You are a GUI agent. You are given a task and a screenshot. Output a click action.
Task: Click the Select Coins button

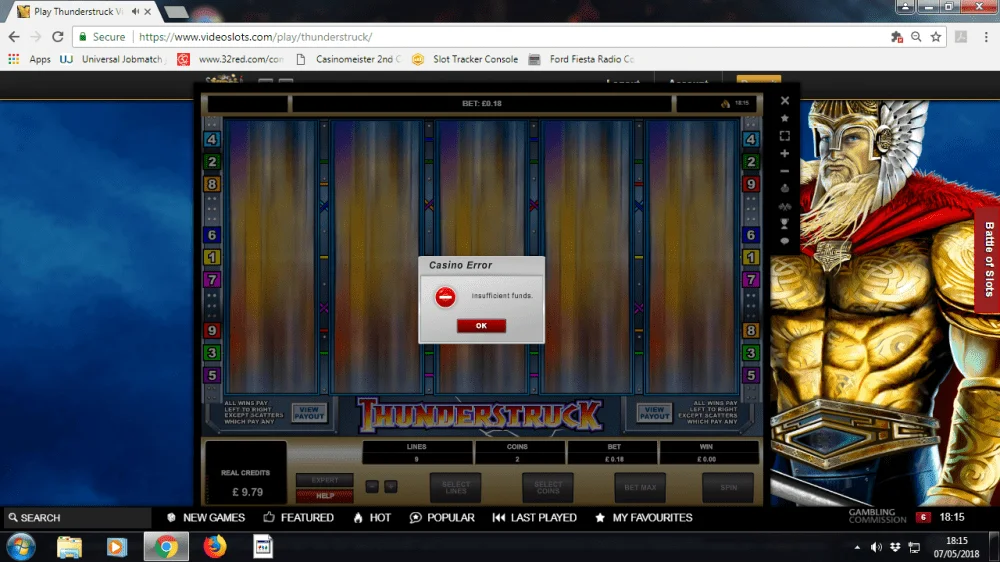point(548,487)
